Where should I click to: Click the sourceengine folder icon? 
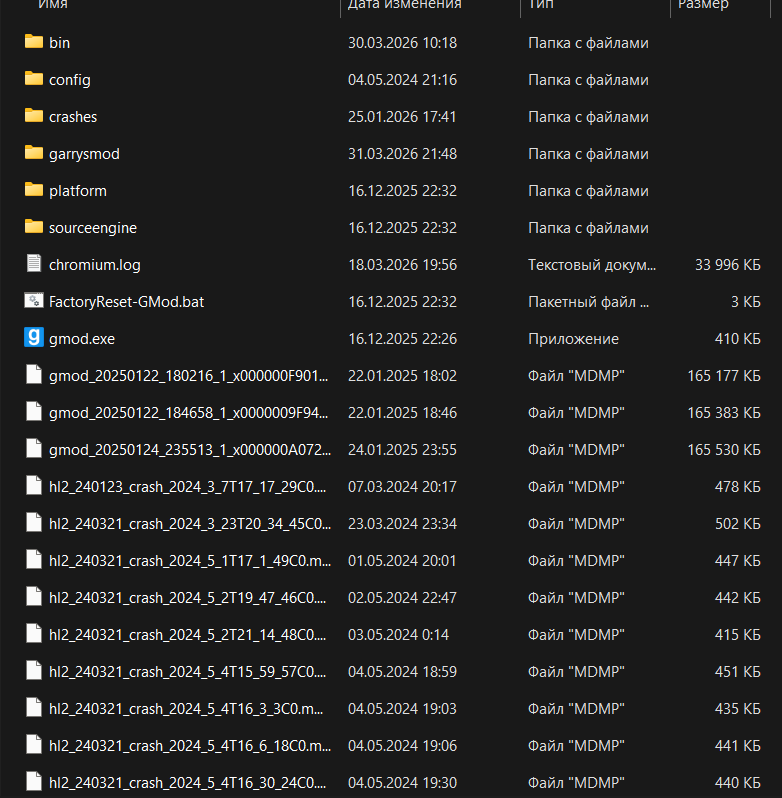[34, 227]
